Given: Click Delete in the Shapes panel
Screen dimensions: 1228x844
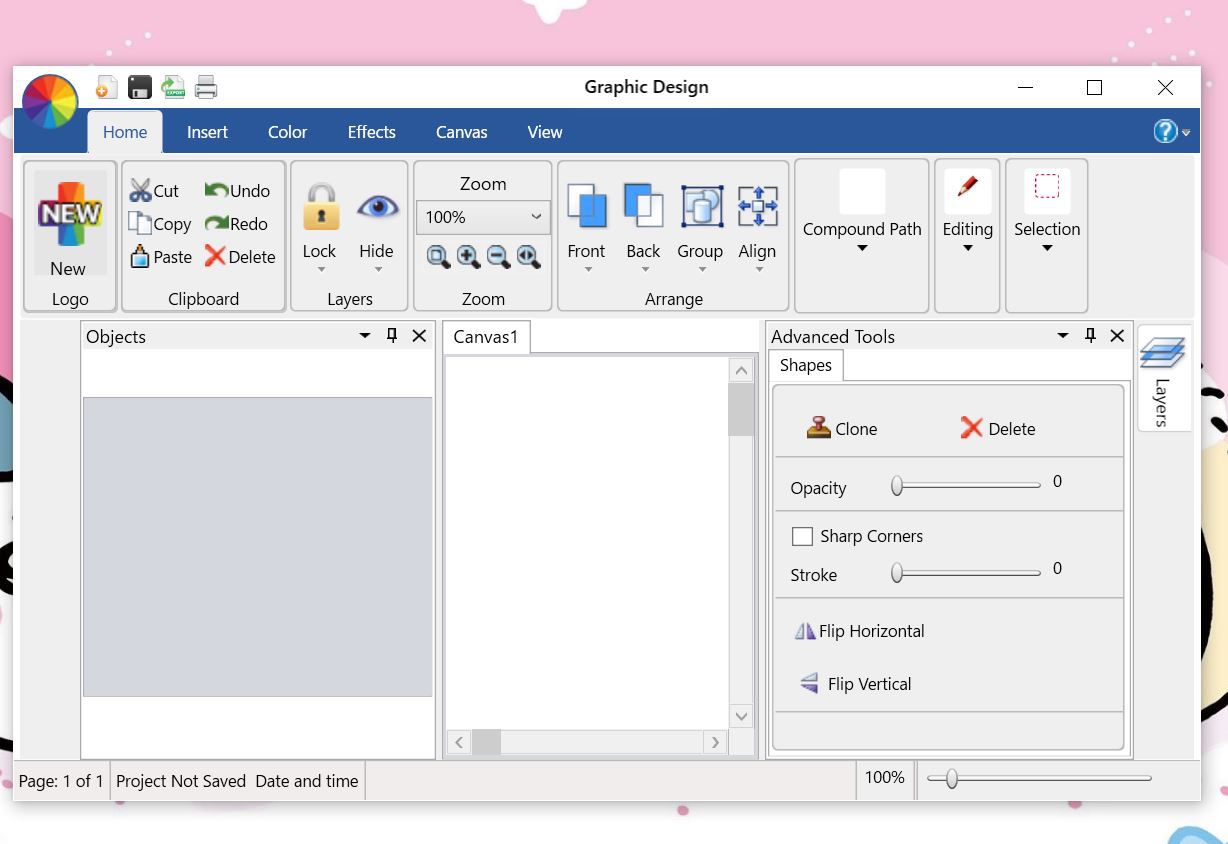Looking at the screenshot, I should (997, 429).
